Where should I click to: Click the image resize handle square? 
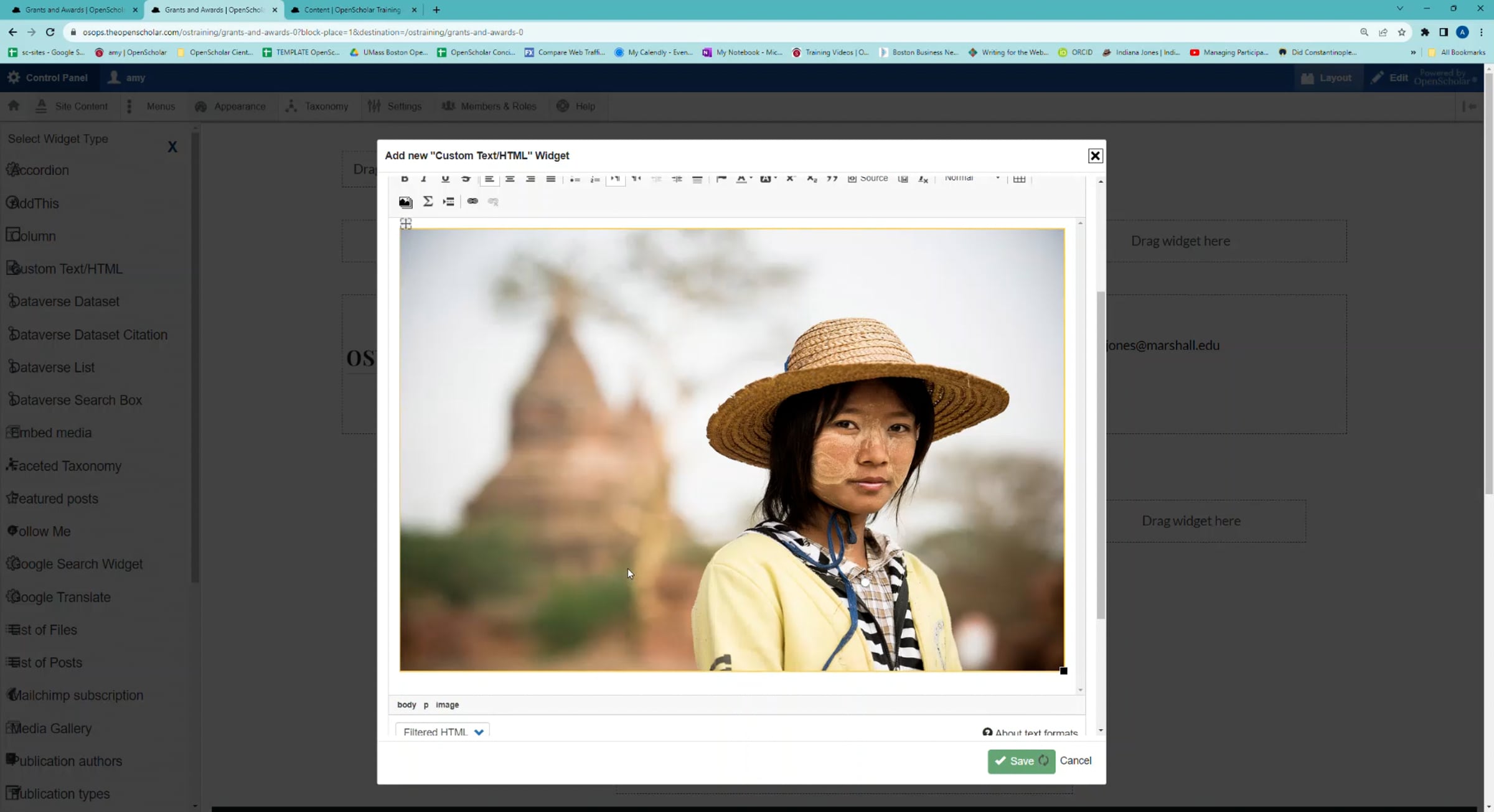pyautogui.click(x=1063, y=671)
